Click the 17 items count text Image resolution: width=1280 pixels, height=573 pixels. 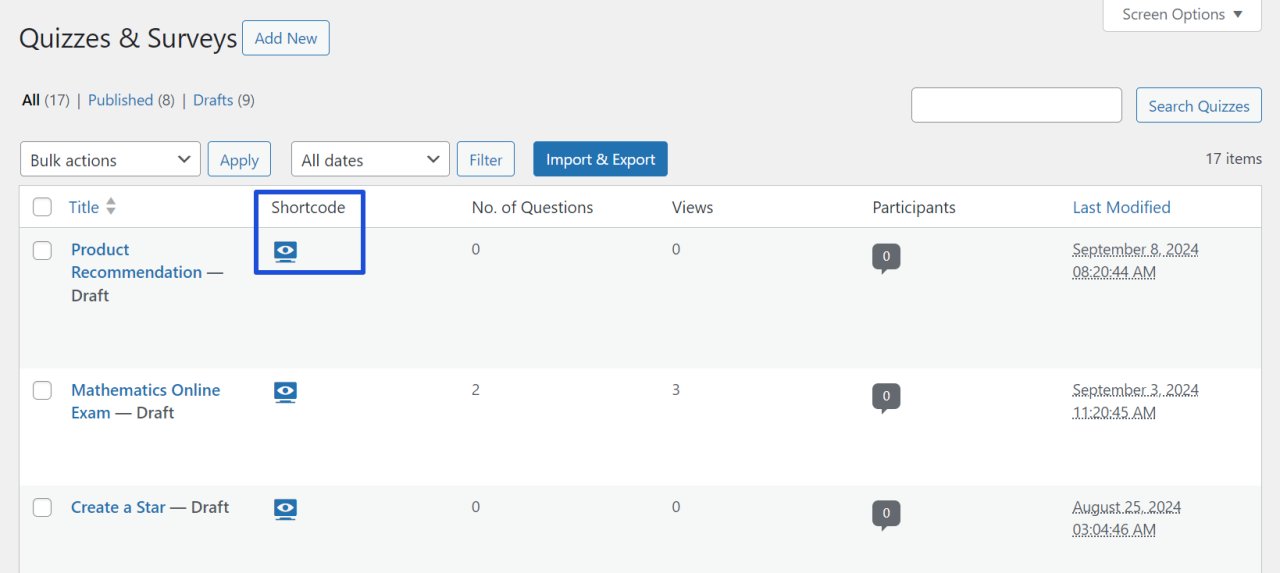(x=1233, y=158)
